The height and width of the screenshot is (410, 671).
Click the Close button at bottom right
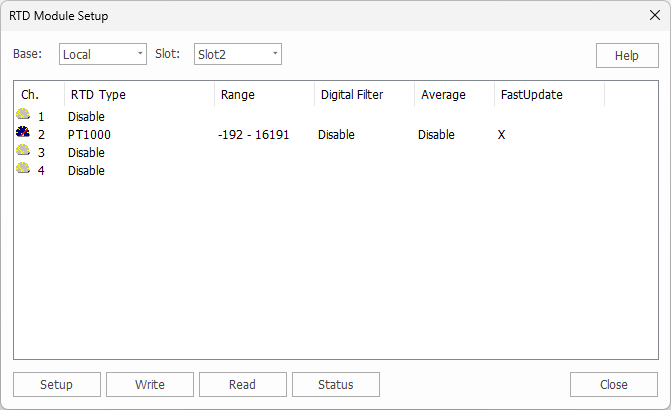pos(614,385)
